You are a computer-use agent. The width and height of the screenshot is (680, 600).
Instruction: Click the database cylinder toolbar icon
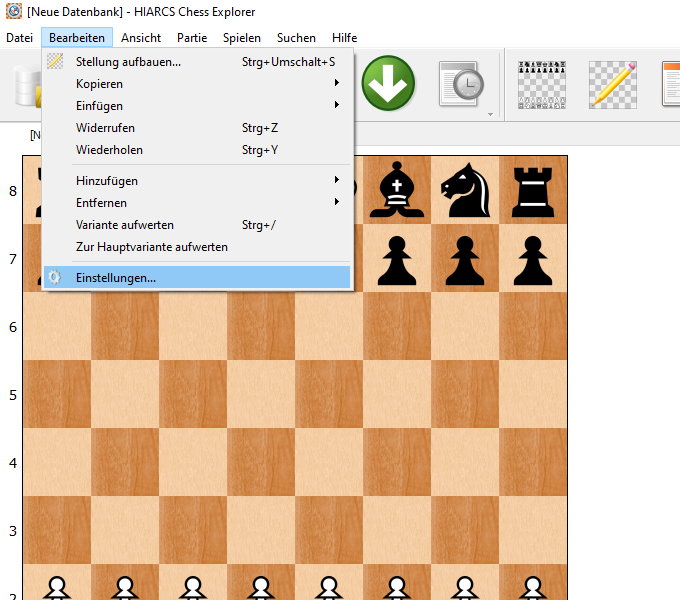click(x=27, y=86)
